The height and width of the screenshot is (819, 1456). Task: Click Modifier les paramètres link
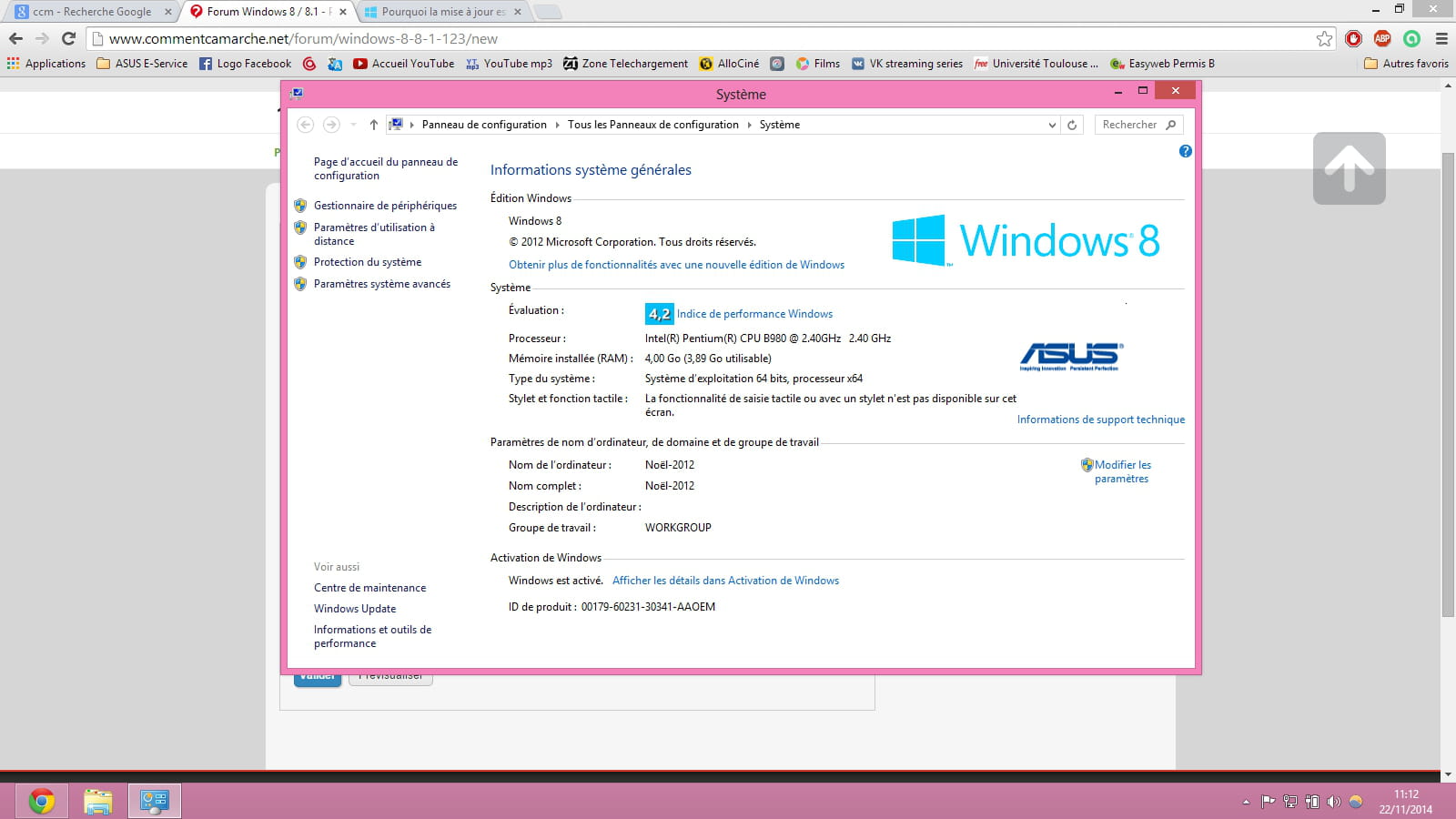click(x=1122, y=471)
